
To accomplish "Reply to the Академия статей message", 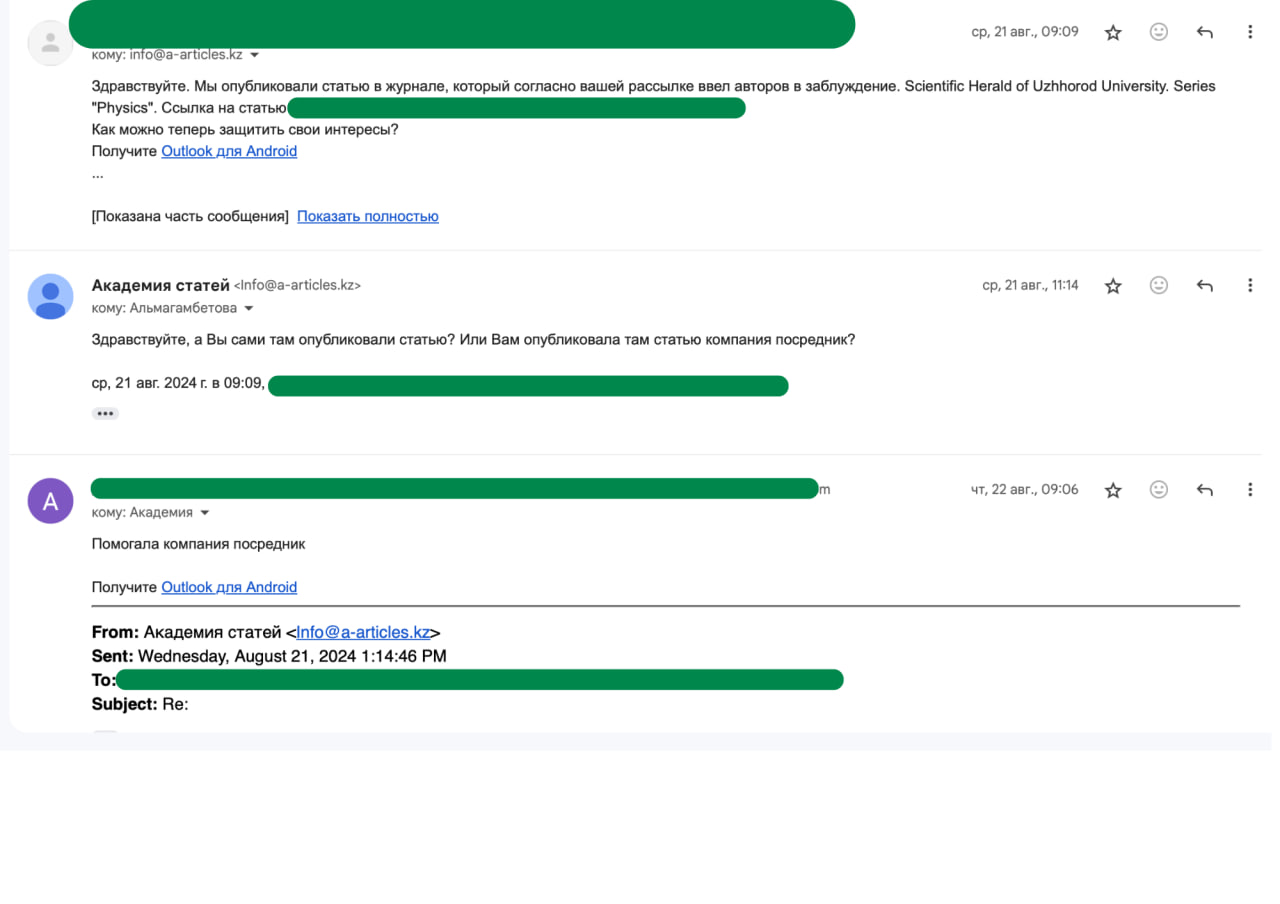I will (1205, 286).
